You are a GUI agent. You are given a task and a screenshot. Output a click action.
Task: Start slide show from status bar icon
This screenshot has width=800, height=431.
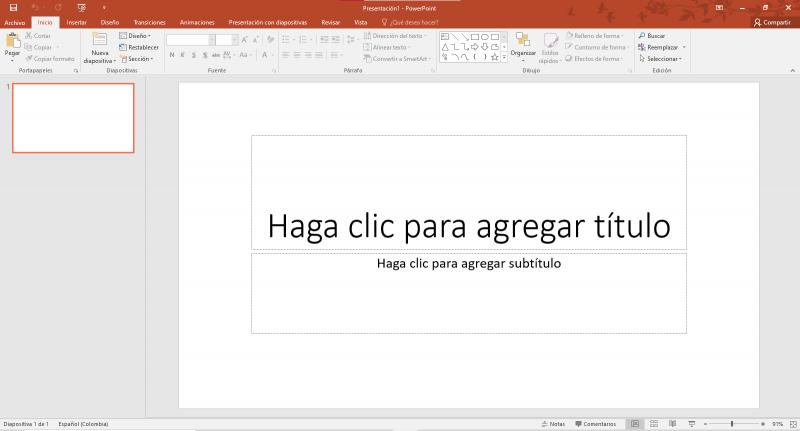[689, 424]
